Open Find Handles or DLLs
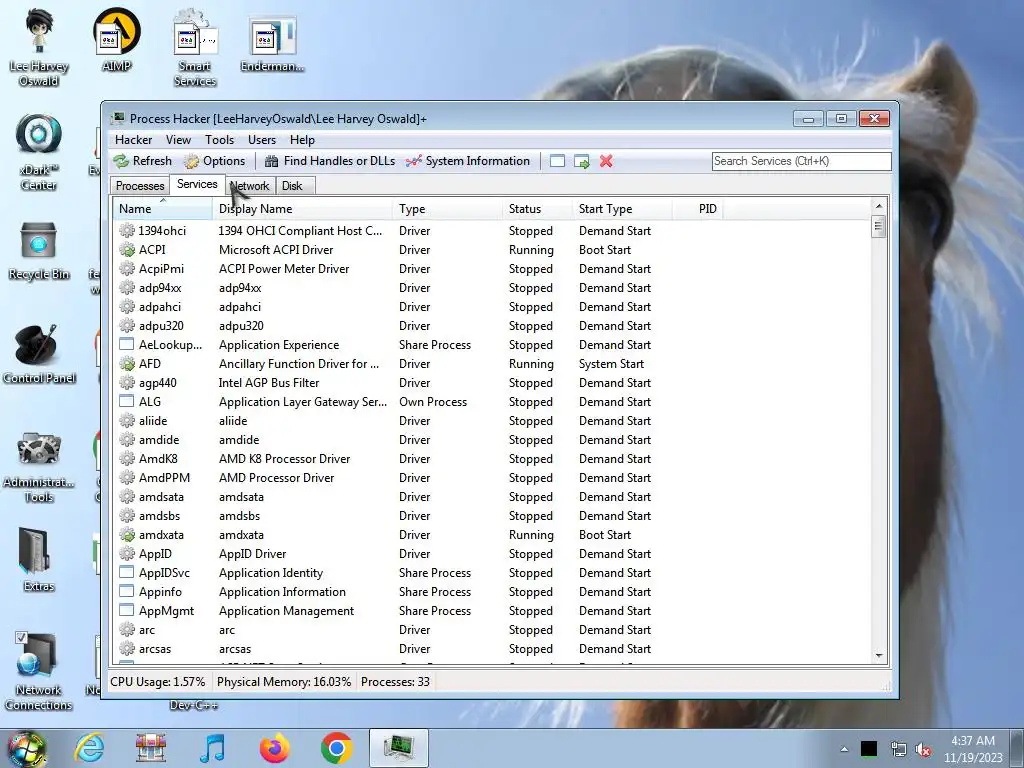 pos(330,161)
